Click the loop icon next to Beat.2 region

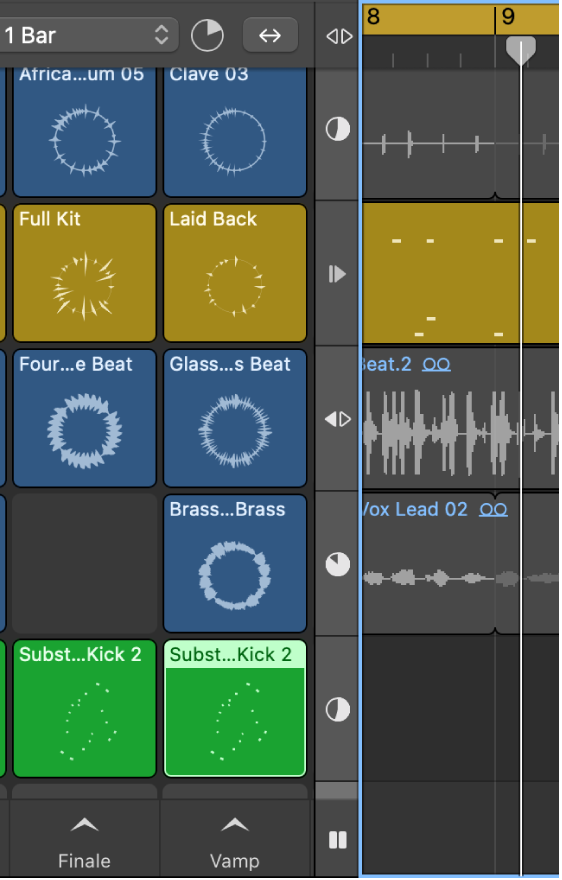[436, 365]
